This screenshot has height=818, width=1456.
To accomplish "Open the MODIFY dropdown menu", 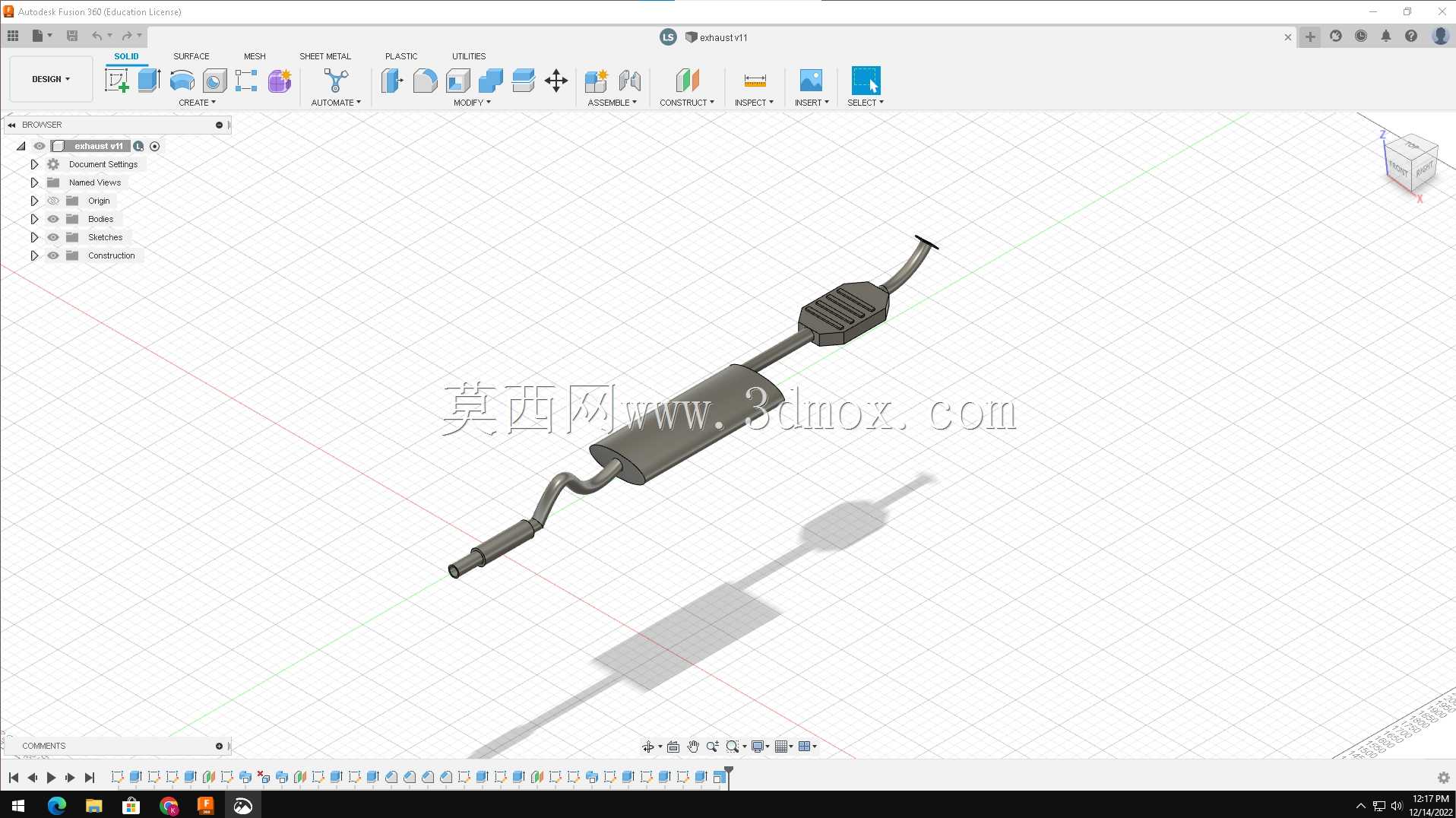I will click(x=472, y=103).
